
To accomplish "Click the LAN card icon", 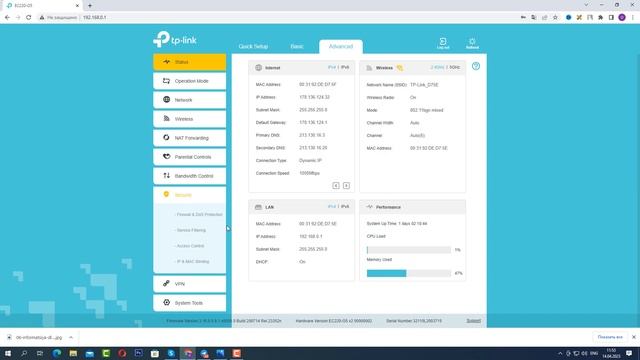I will click(x=258, y=207).
